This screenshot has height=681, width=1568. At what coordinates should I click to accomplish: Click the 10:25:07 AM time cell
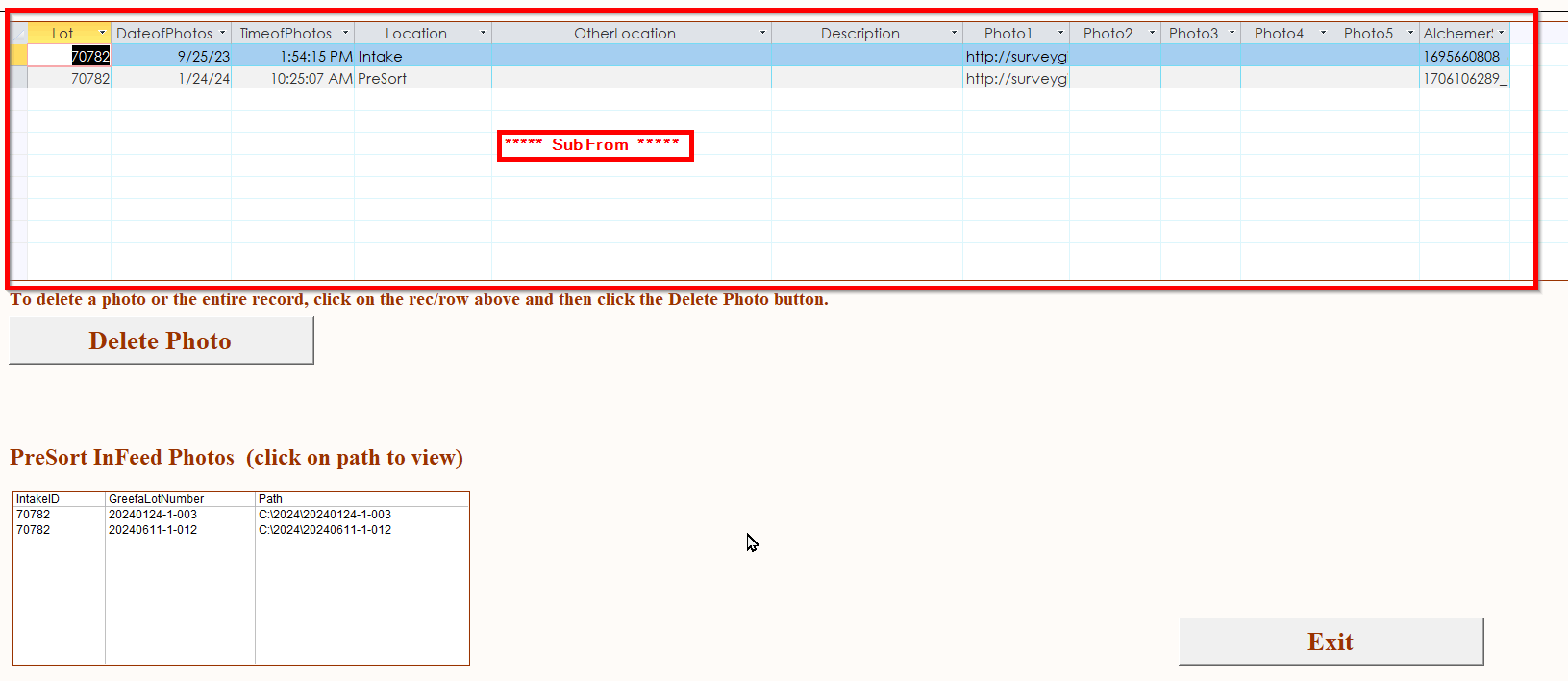click(x=293, y=78)
